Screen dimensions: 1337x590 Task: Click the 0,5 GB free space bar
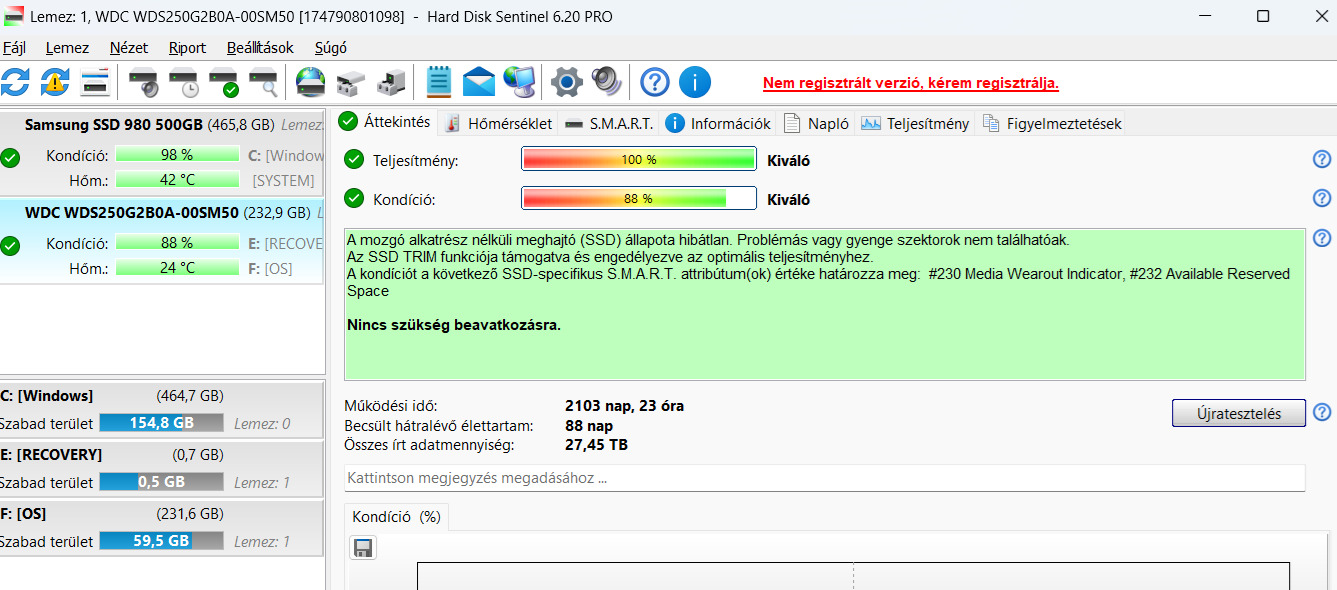coord(161,482)
